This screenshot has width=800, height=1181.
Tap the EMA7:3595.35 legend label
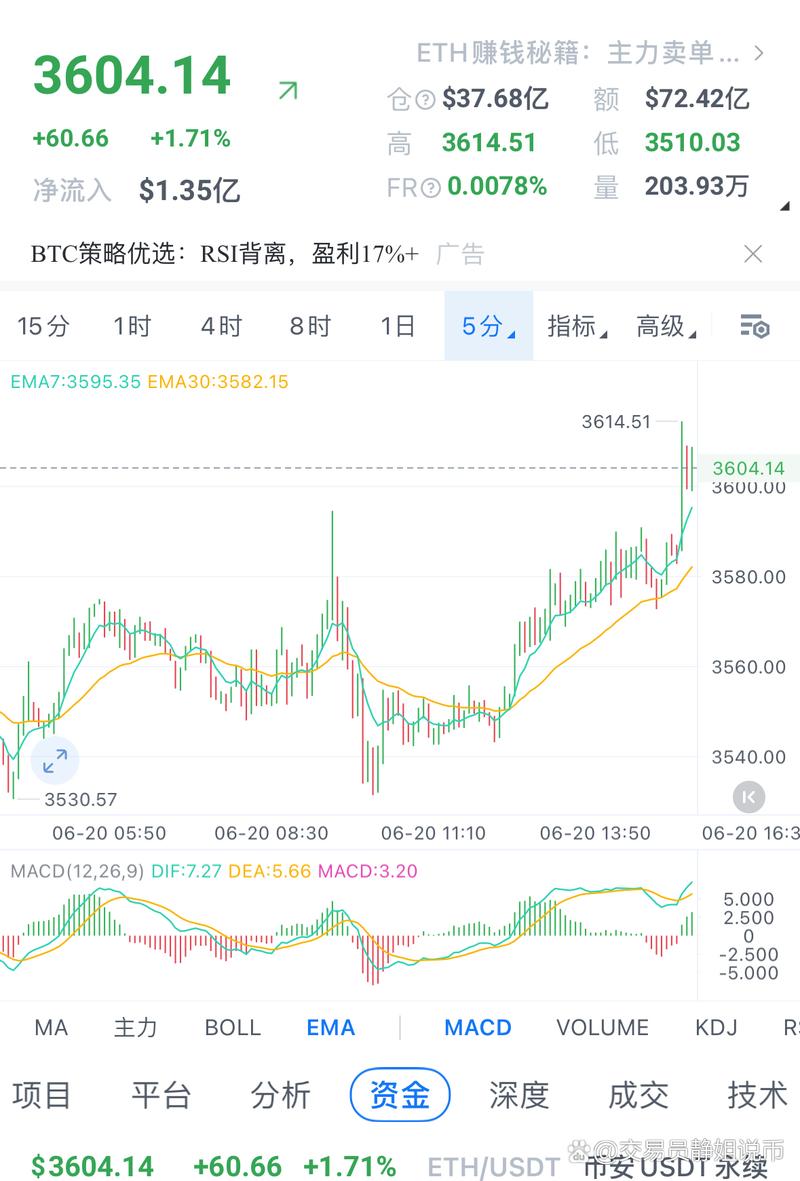point(75,382)
